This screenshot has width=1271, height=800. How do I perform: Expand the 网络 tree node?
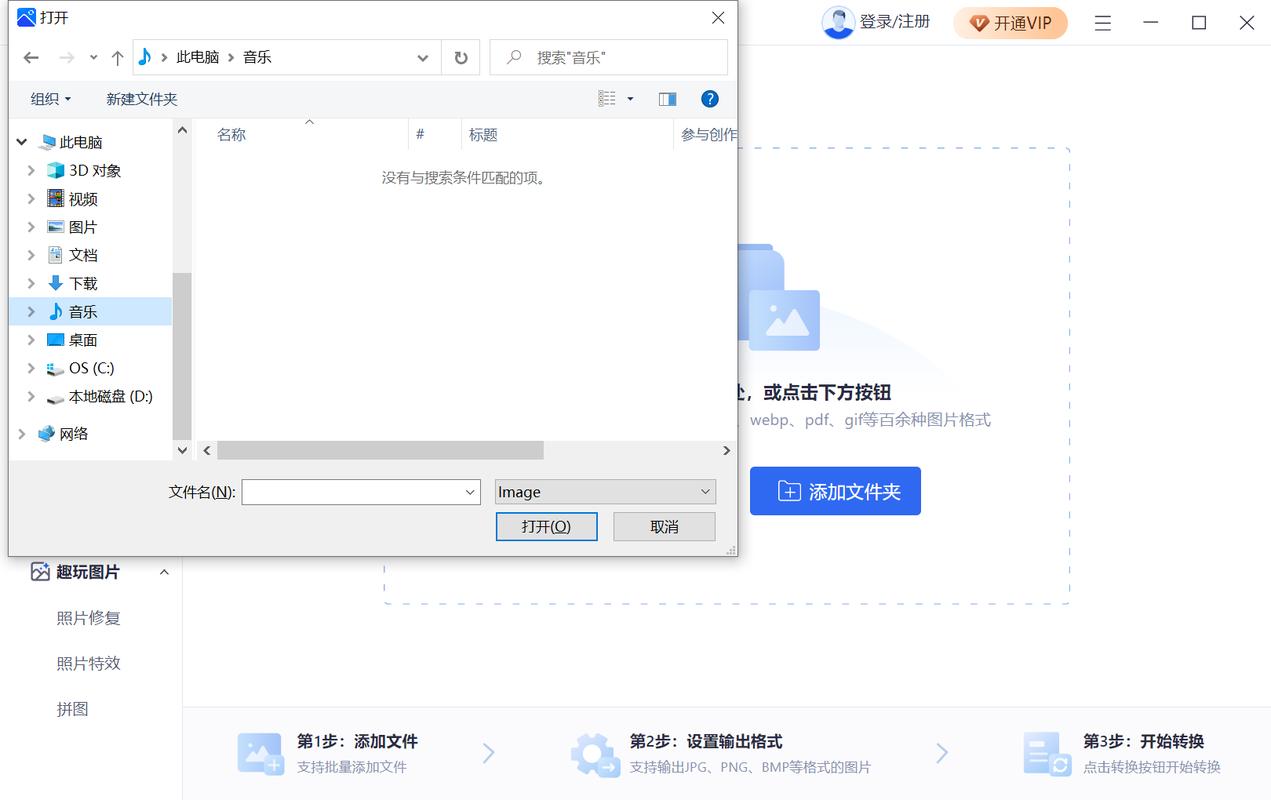[22, 433]
